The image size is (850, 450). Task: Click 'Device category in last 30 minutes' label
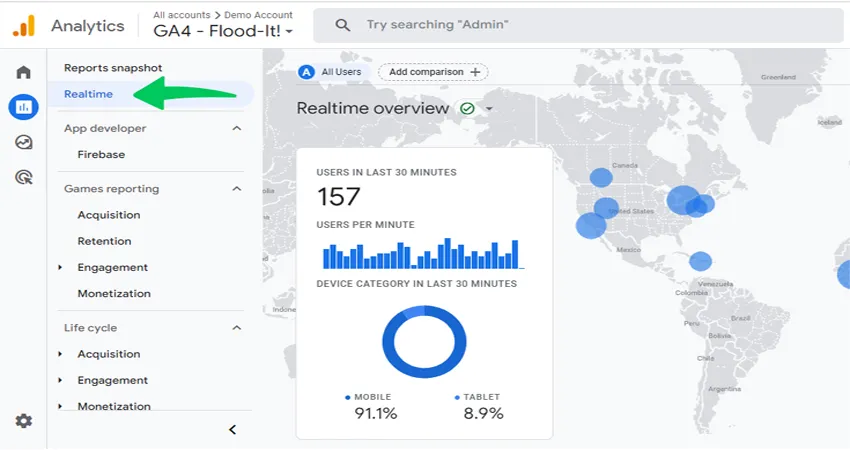[x=416, y=284]
